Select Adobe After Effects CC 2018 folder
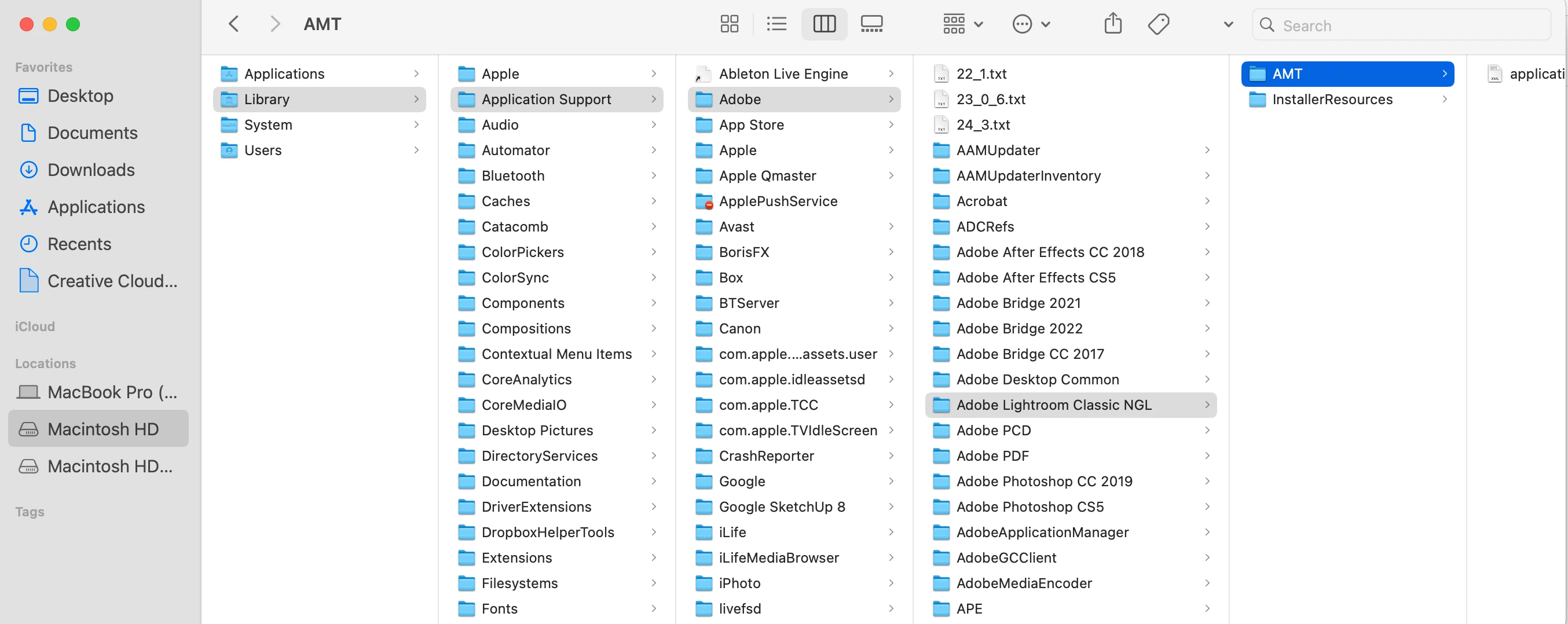1568x624 pixels. click(x=1071, y=252)
